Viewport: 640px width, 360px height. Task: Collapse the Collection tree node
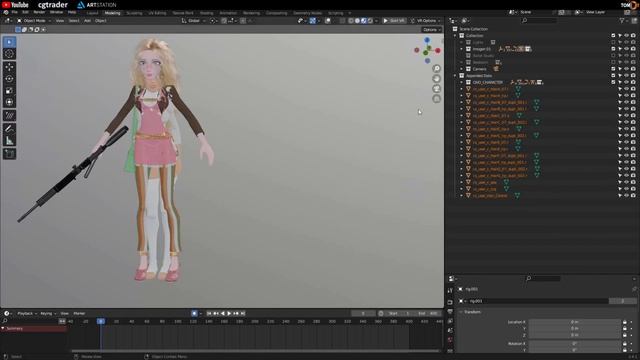pyautogui.click(x=455, y=36)
